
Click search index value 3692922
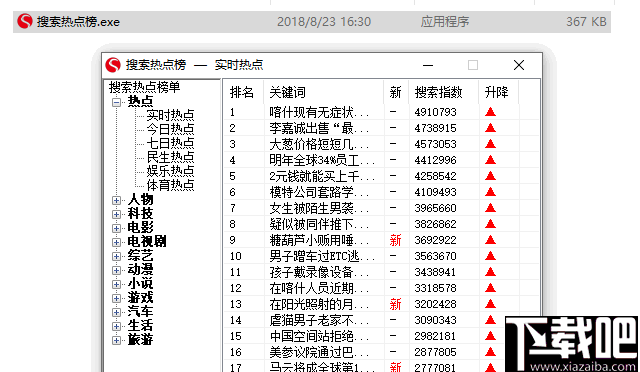[x=435, y=240]
